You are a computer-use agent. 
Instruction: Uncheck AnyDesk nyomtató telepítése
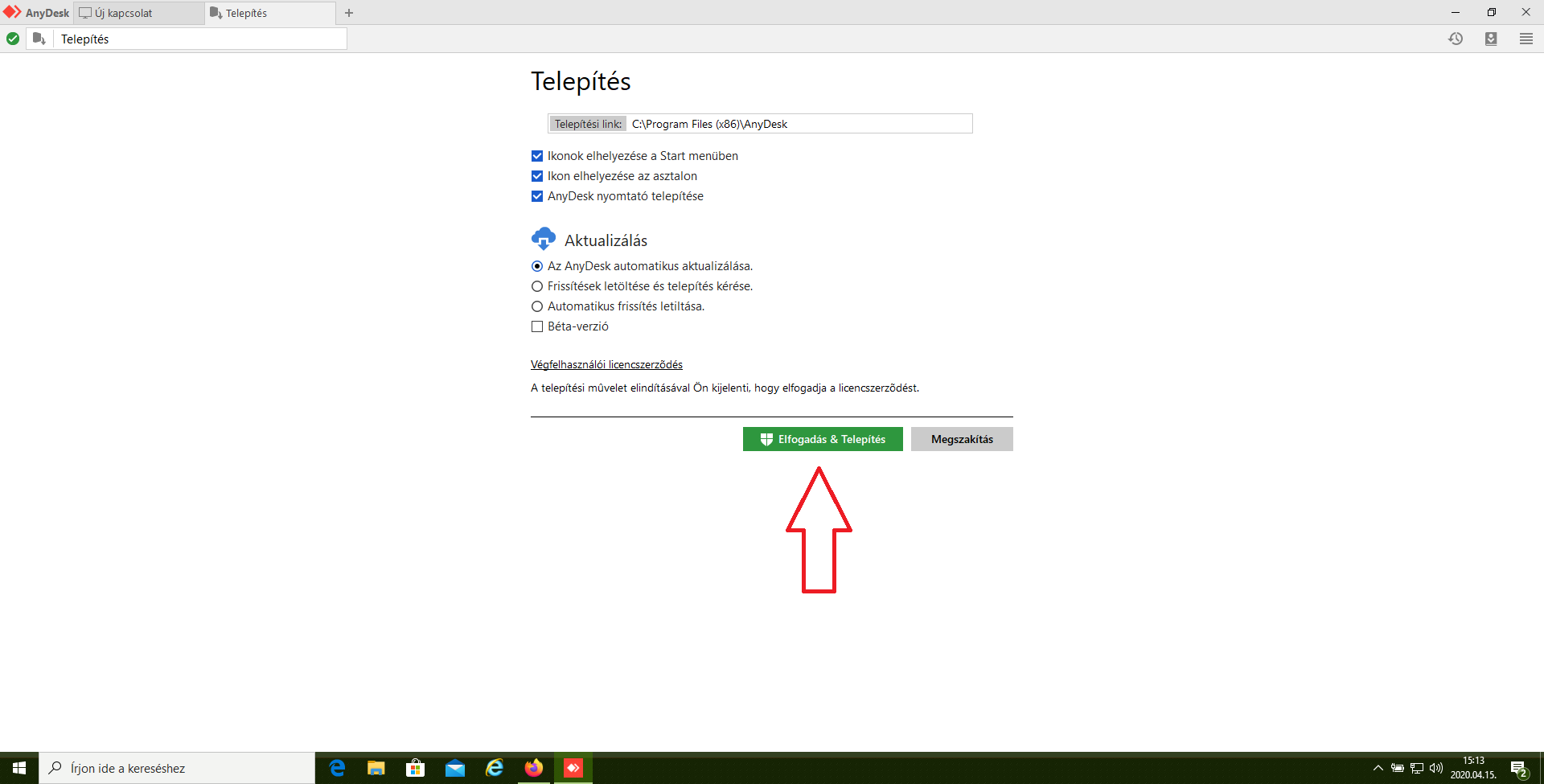point(537,196)
